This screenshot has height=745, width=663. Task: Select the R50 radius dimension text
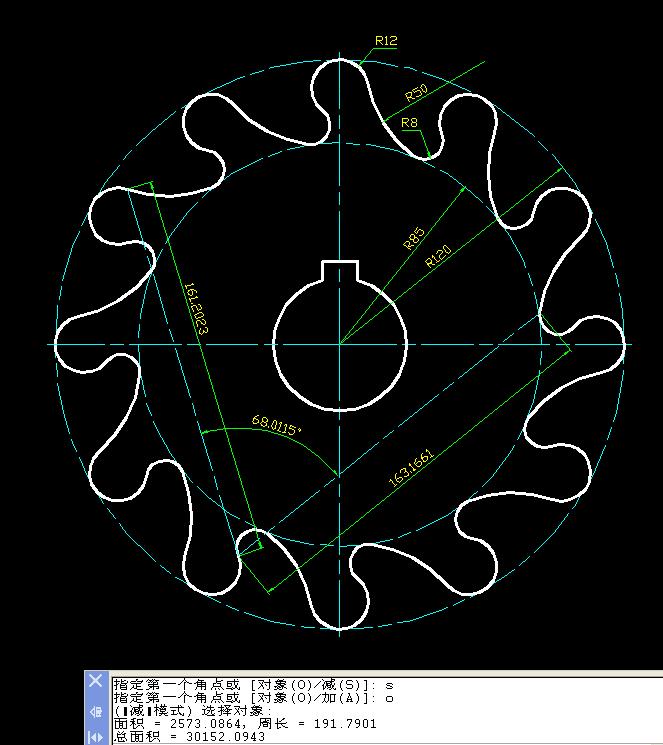pos(416,93)
